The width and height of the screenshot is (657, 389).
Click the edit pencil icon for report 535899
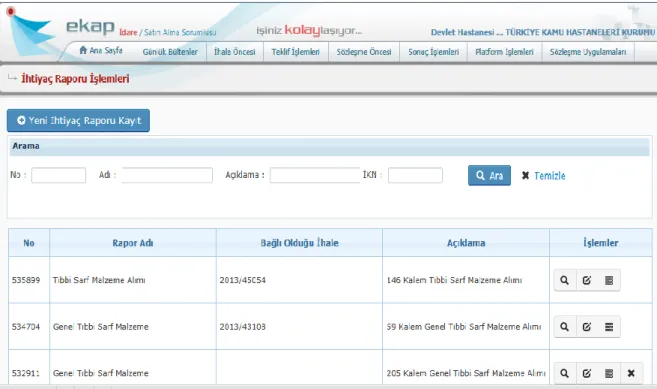click(587, 280)
